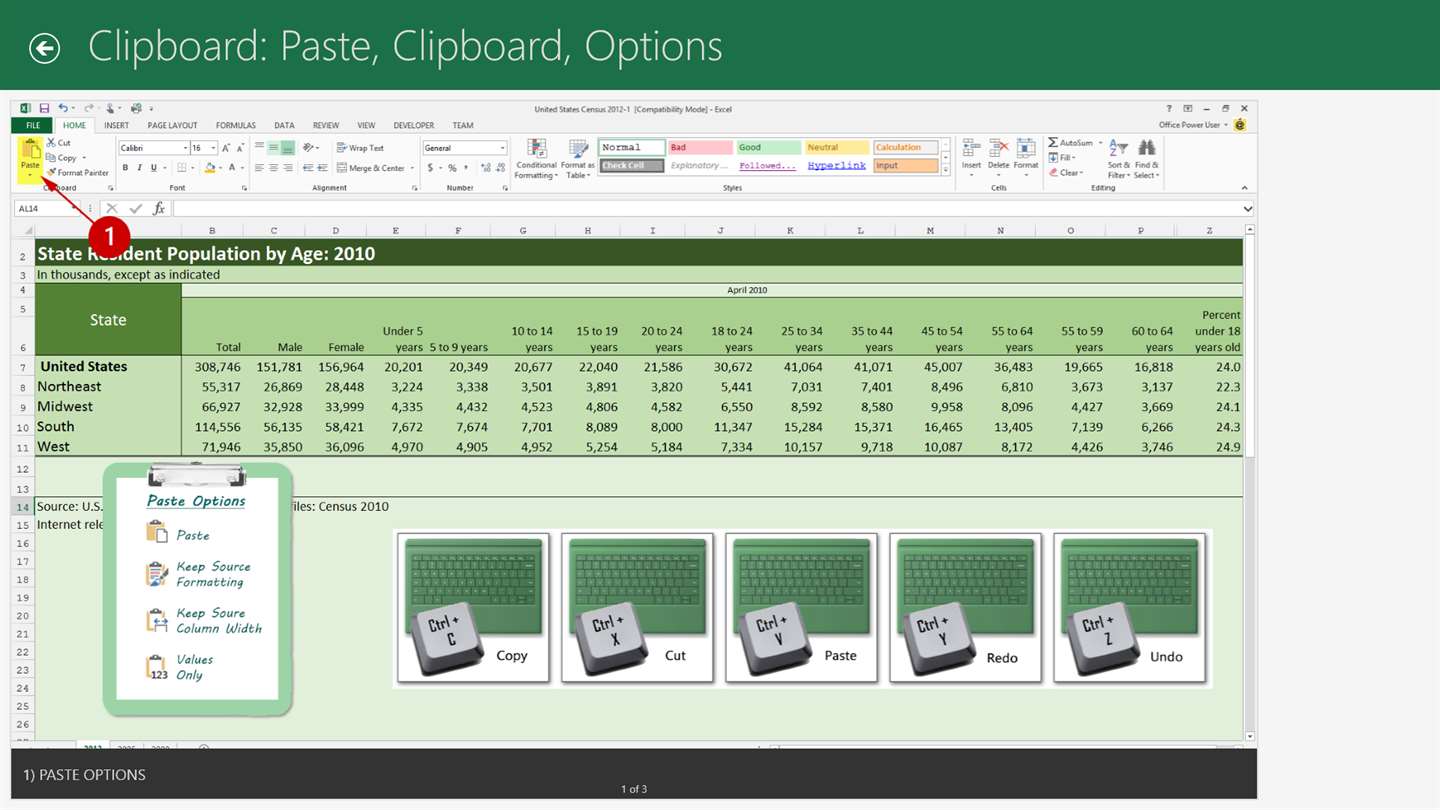
Task: Open Format as Table gallery
Action: click(577, 160)
